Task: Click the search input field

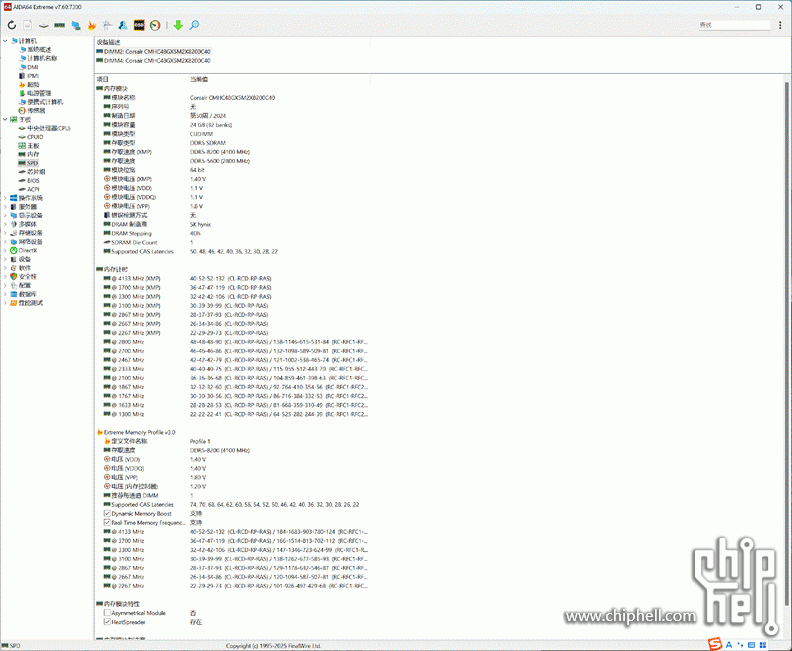Action: (734, 25)
